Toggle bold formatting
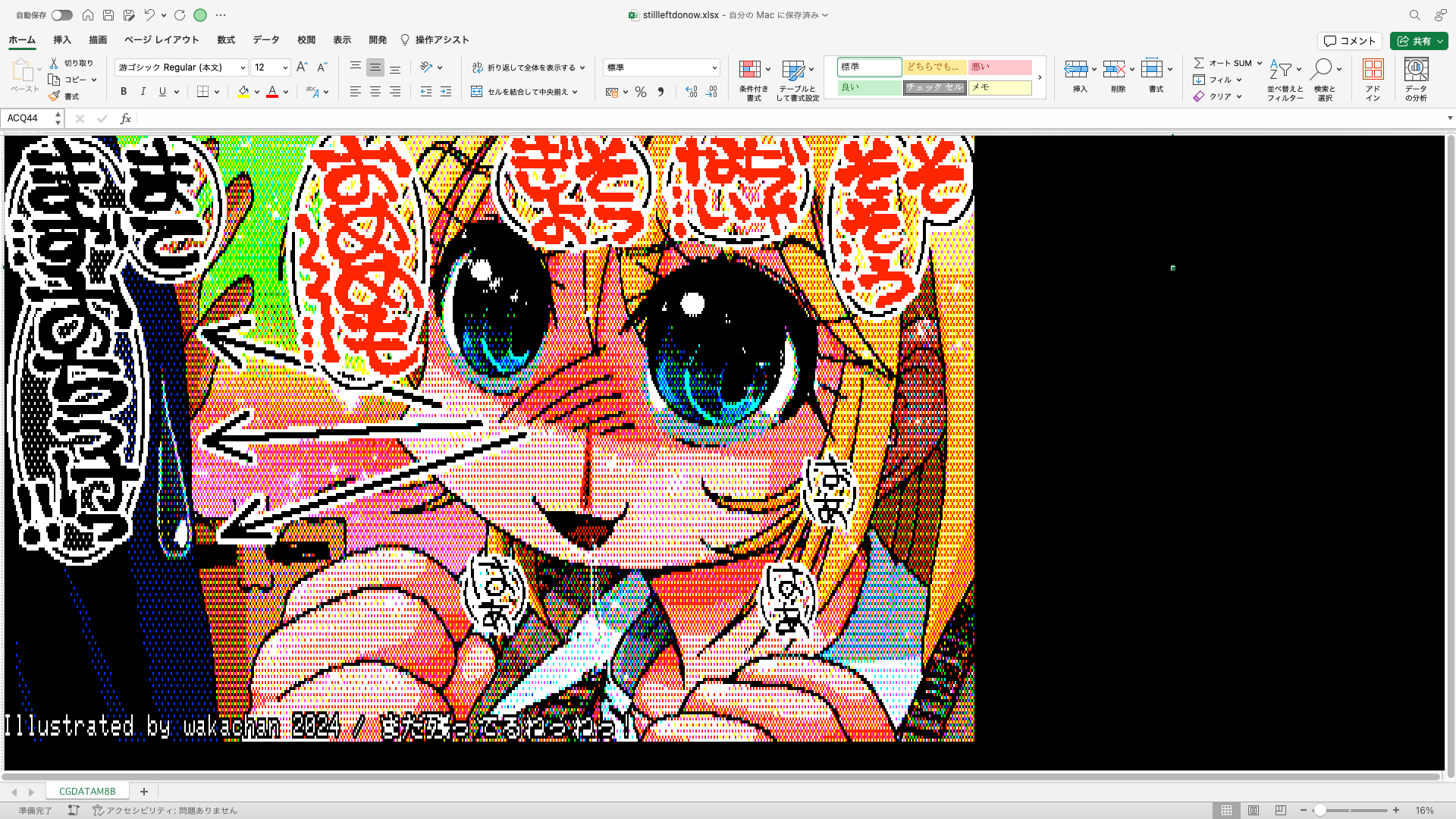This screenshot has width=1456, height=819. pos(124,92)
